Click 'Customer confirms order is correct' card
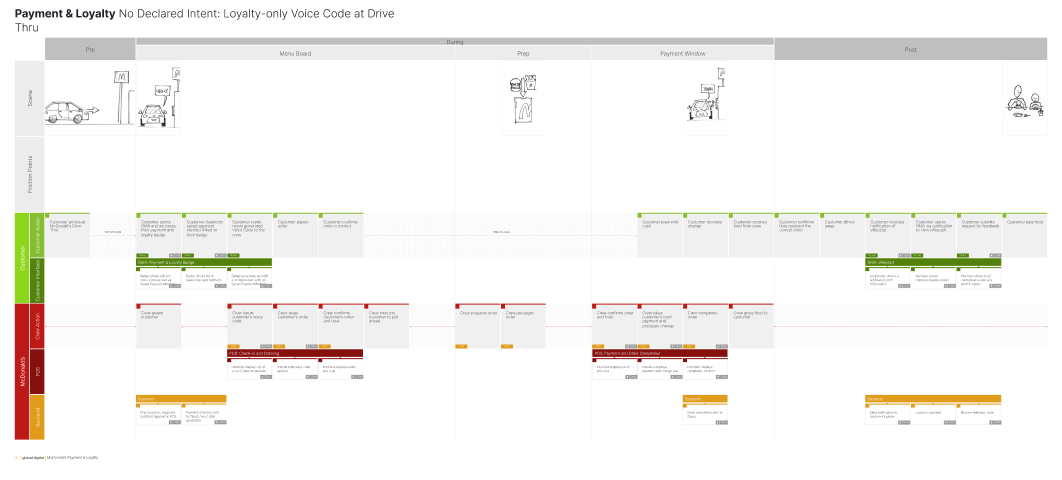Viewport: 1062px width, 480px height. (x=341, y=235)
